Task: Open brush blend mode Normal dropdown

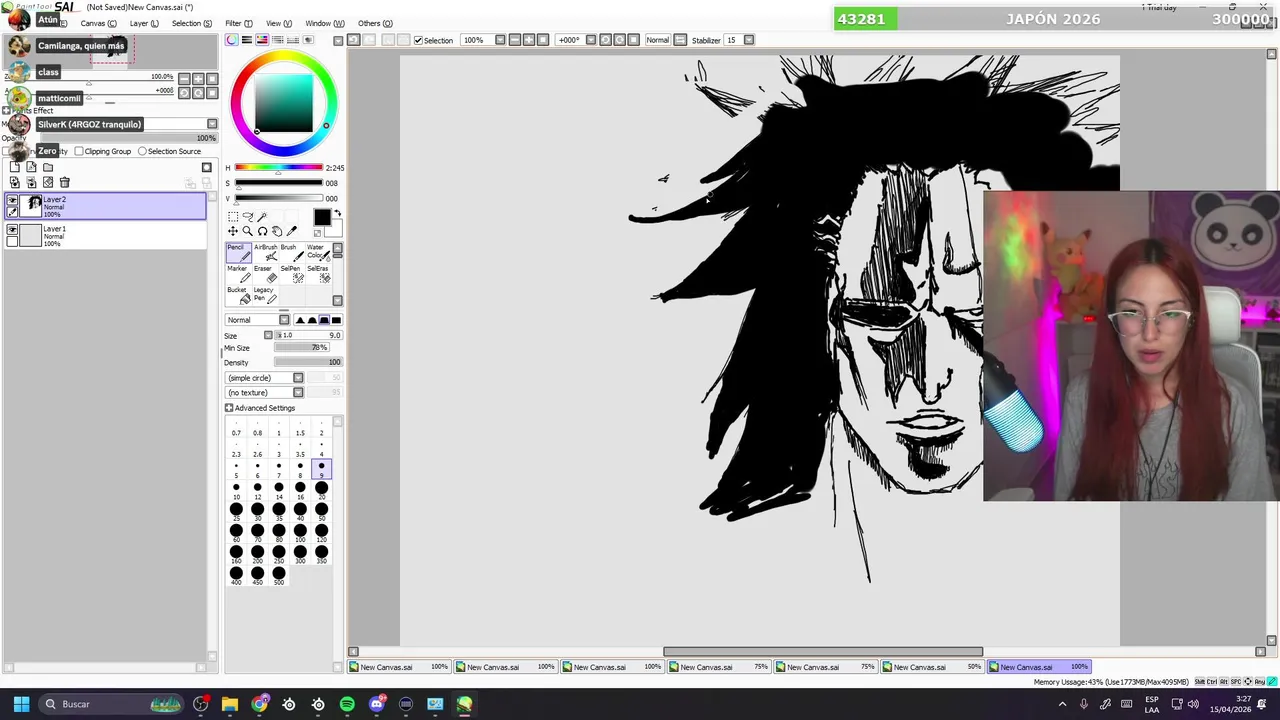Action: [284, 320]
